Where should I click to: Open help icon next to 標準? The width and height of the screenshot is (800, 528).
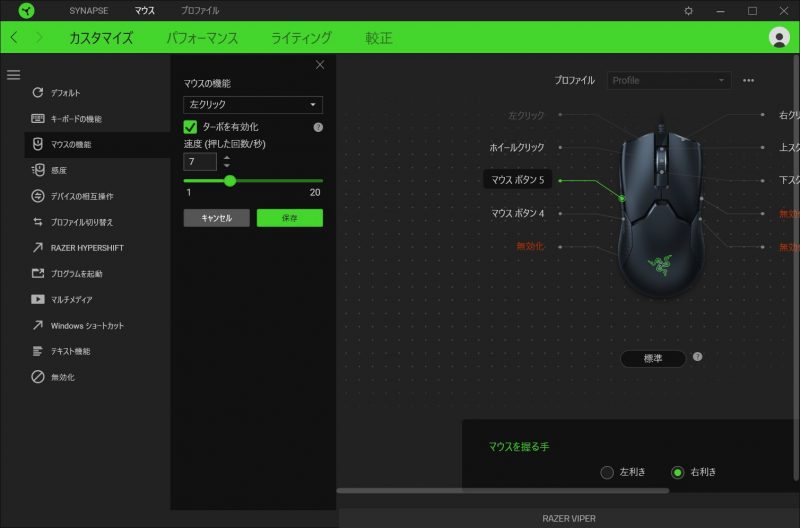(697, 357)
